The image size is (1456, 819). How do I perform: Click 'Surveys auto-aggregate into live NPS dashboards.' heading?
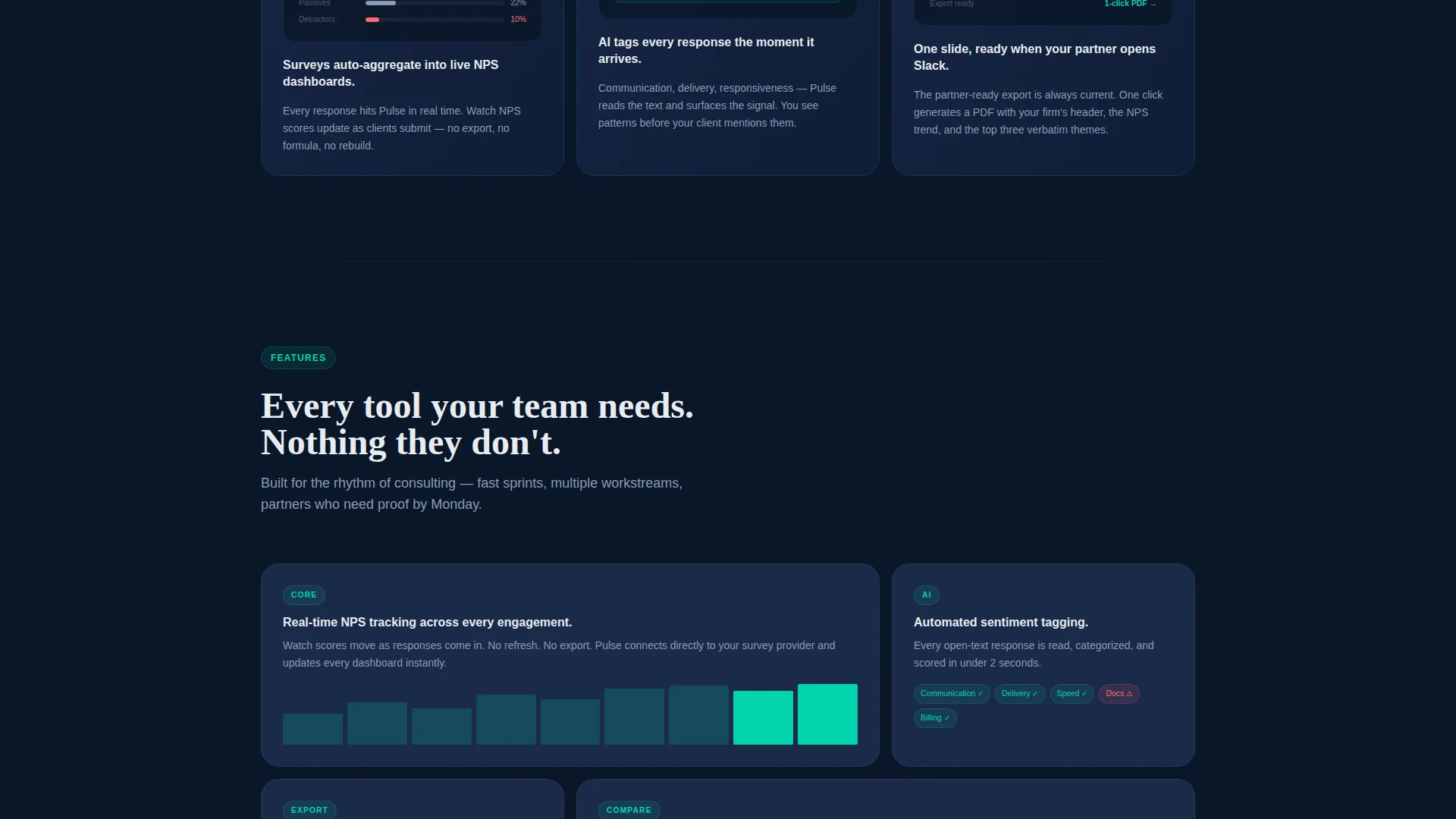click(x=391, y=74)
